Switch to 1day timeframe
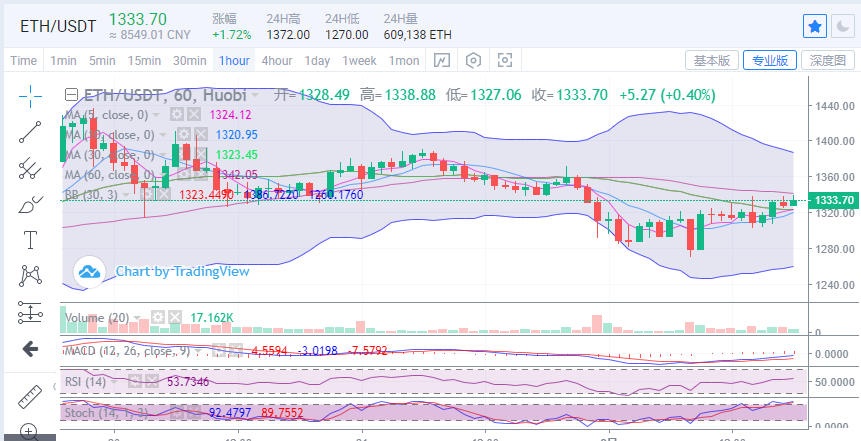 pos(317,60)
